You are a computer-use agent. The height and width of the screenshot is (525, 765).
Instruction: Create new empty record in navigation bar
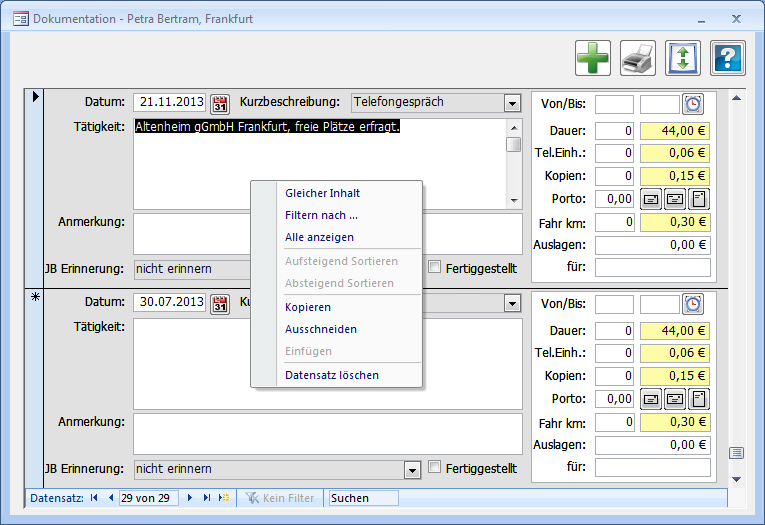pos(223,498)
